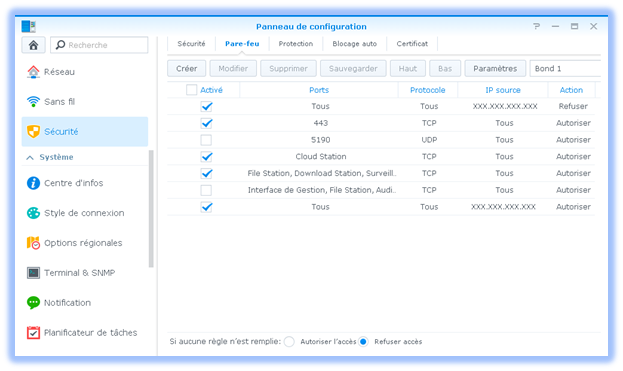Click the home icon button
Image resolution: width=623 pixels, height=371 pixels.
point(33,45)
